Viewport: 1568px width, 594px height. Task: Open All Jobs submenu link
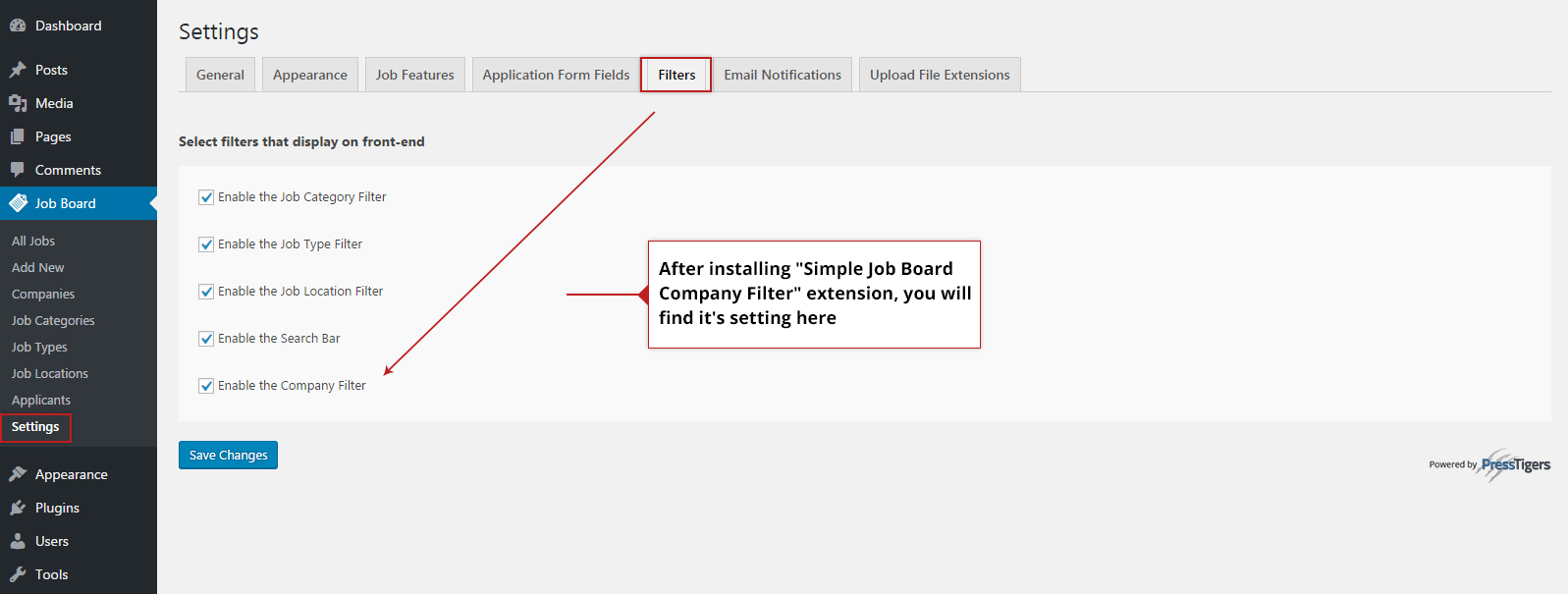tap(33, 241)
